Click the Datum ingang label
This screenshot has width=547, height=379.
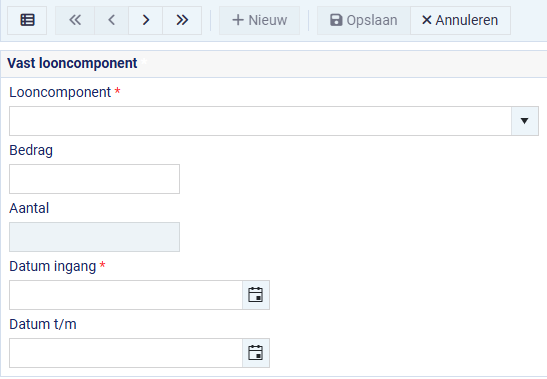click(x=53, y=266)
